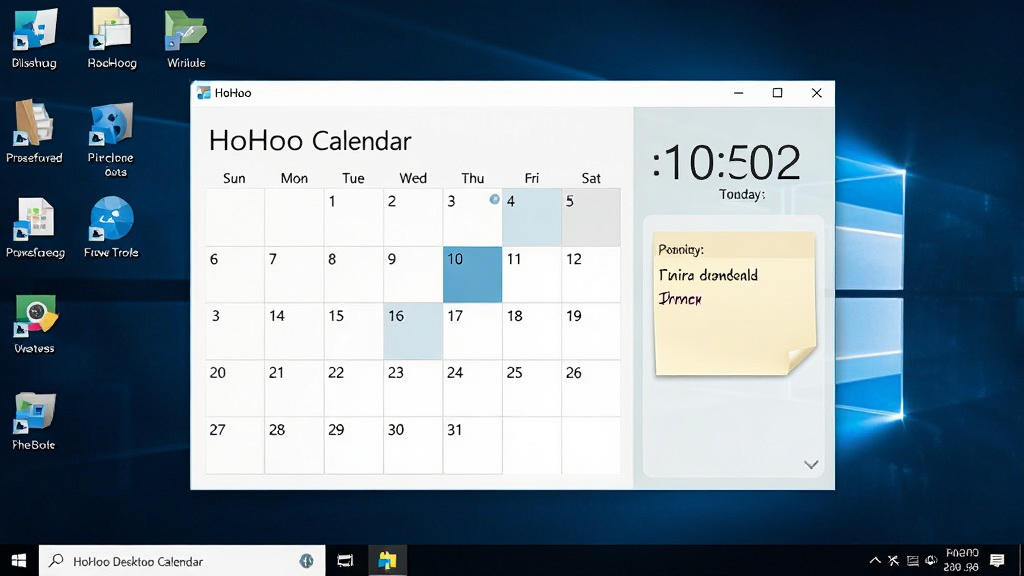Open the notification center icon
The height and width of the screenshot is (576, 1024).
click(x=997, y=560)
